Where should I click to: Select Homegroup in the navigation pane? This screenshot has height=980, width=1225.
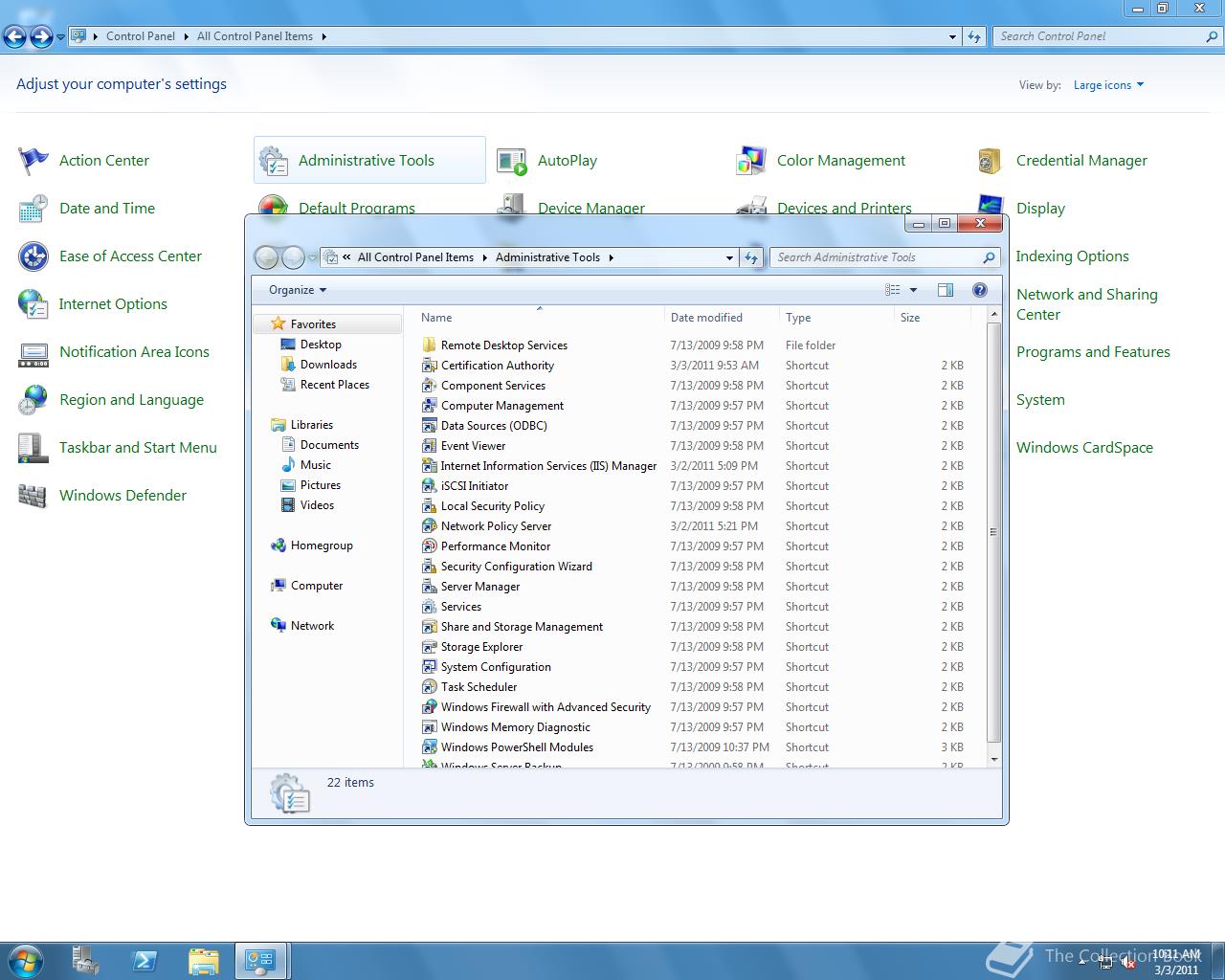tap(322, 546)
